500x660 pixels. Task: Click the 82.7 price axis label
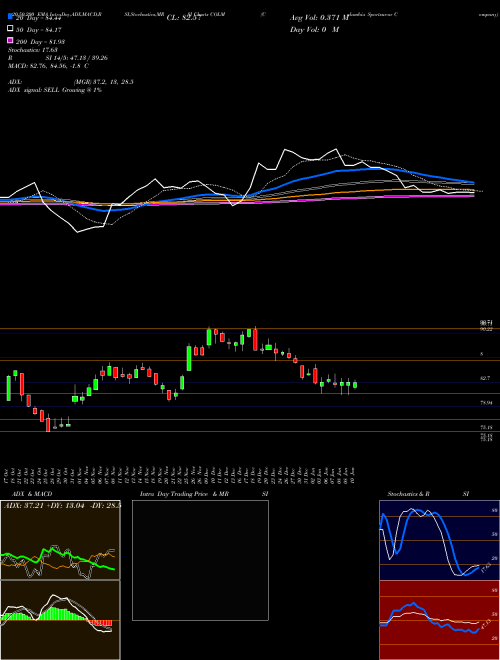485,378
